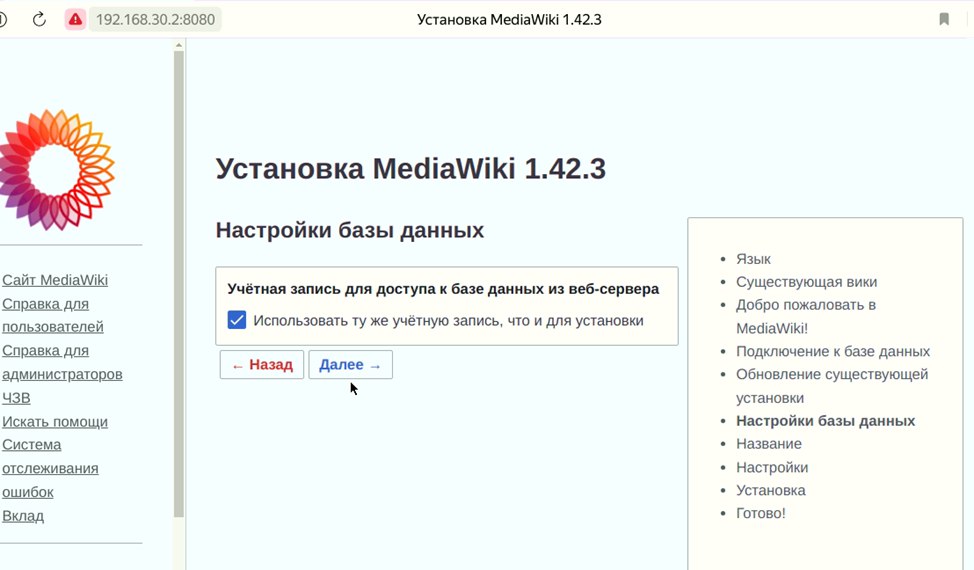The height and width of the screenshot is (570, 974).
Task: Open the Вклад link
Action: click(x=23, y=516)
